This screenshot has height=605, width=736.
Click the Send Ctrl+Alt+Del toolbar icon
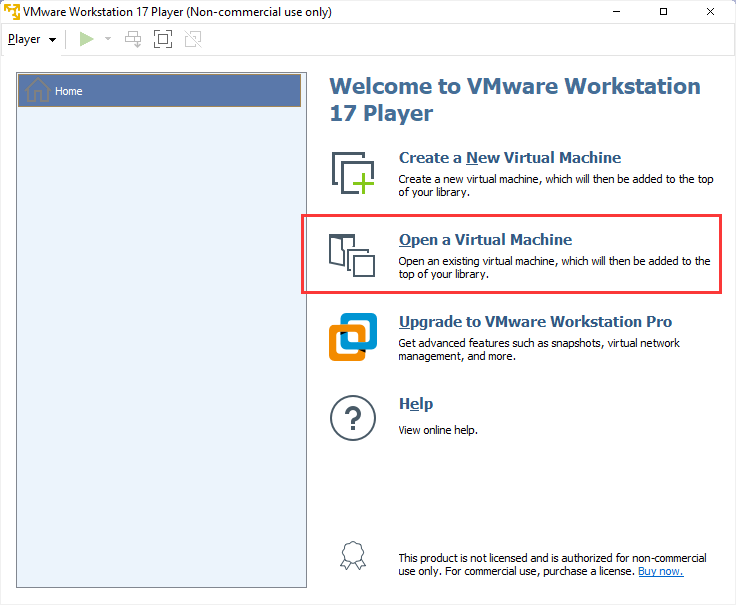click(133, 39)
